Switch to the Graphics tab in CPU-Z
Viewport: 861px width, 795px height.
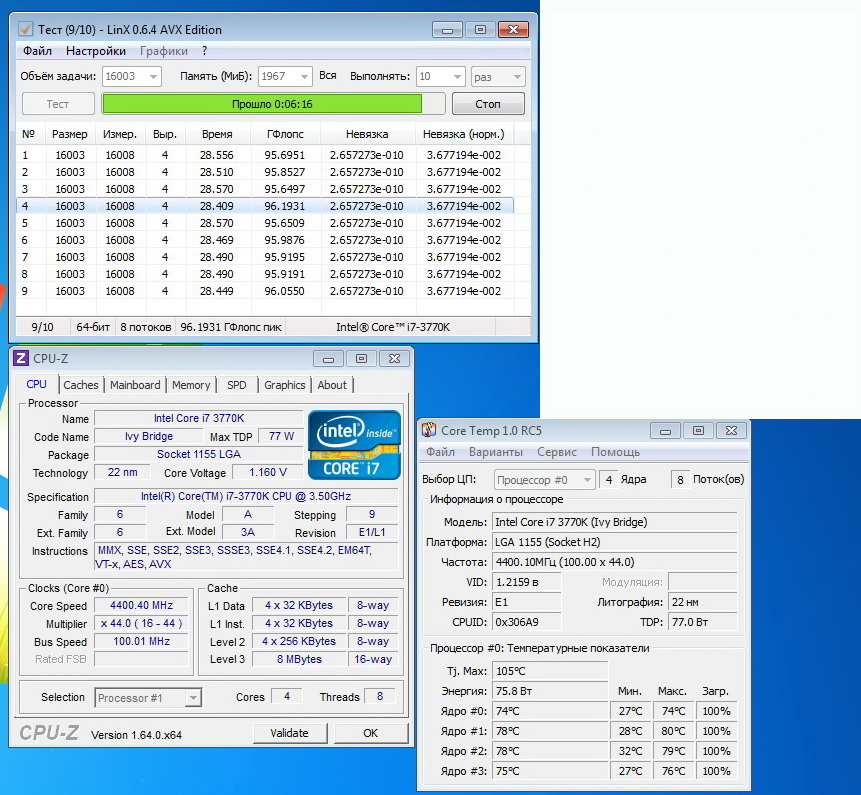pos(284,385)
